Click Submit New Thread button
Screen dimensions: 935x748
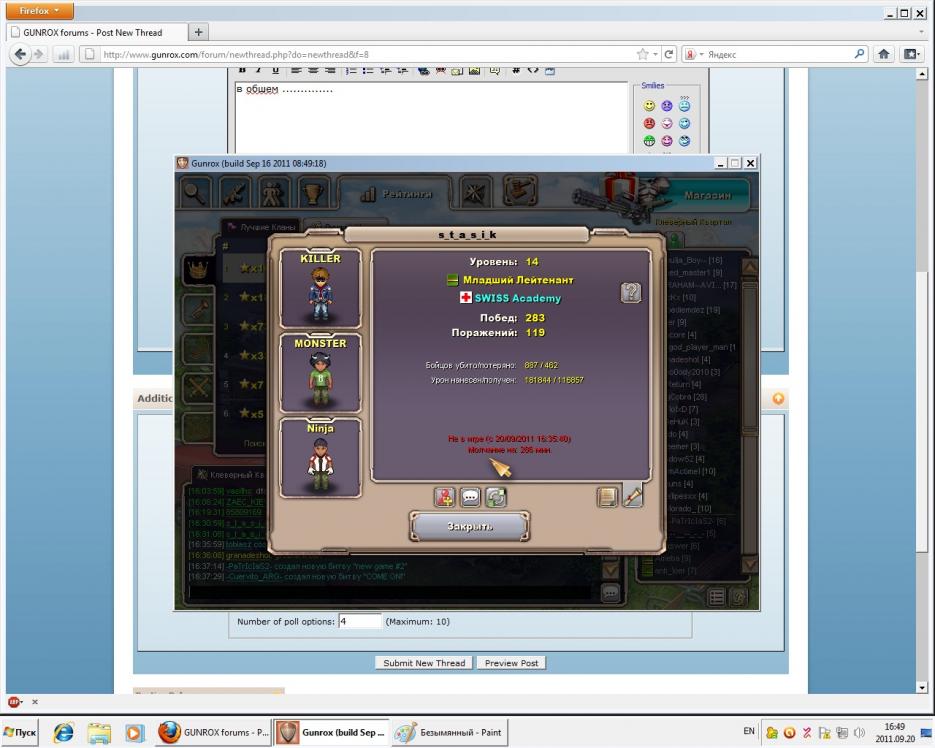pyautogui.click(x=424, y=663)
